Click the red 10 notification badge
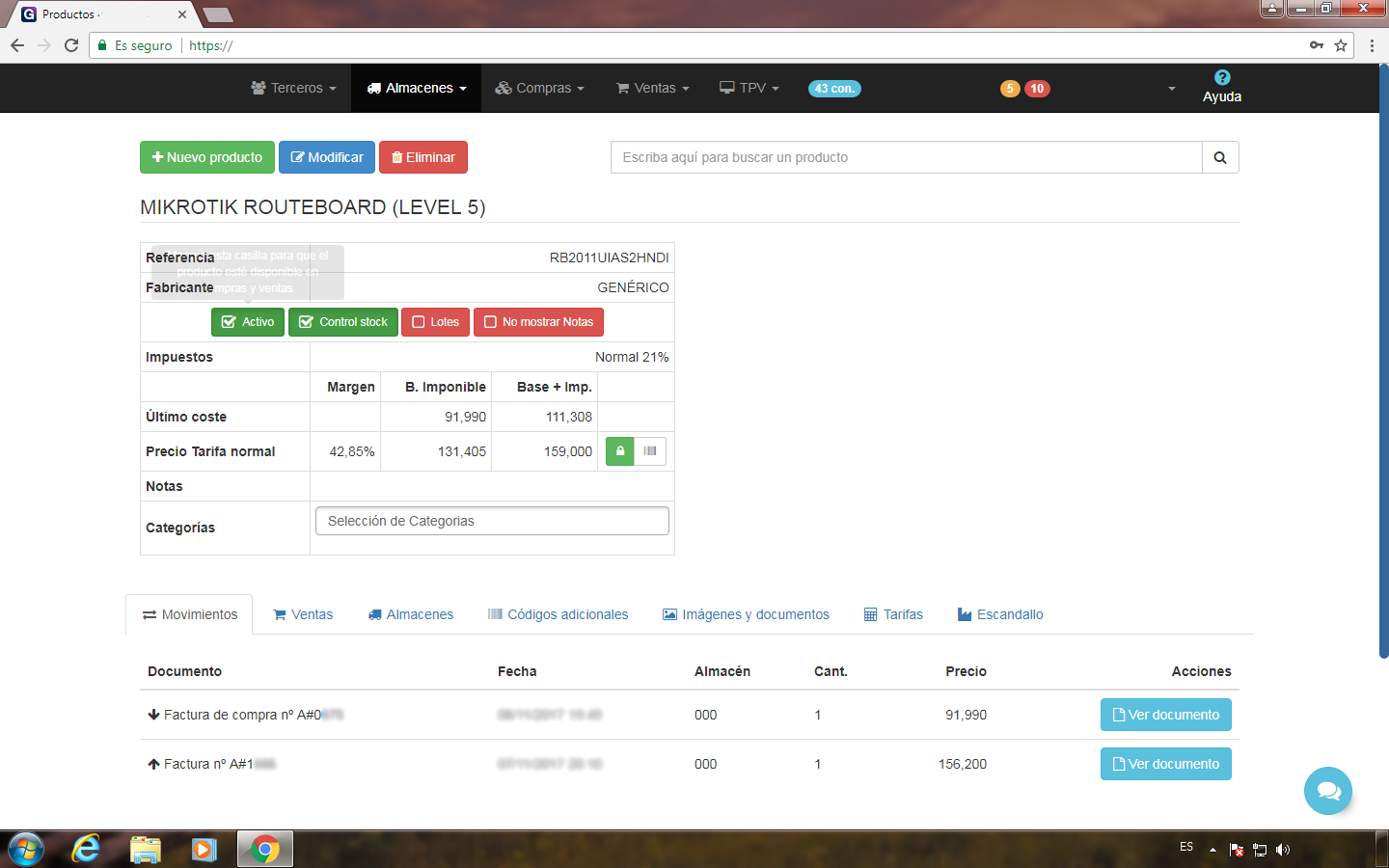Viewport: 1389px width, 868px height. click(x=1037, y=89)
